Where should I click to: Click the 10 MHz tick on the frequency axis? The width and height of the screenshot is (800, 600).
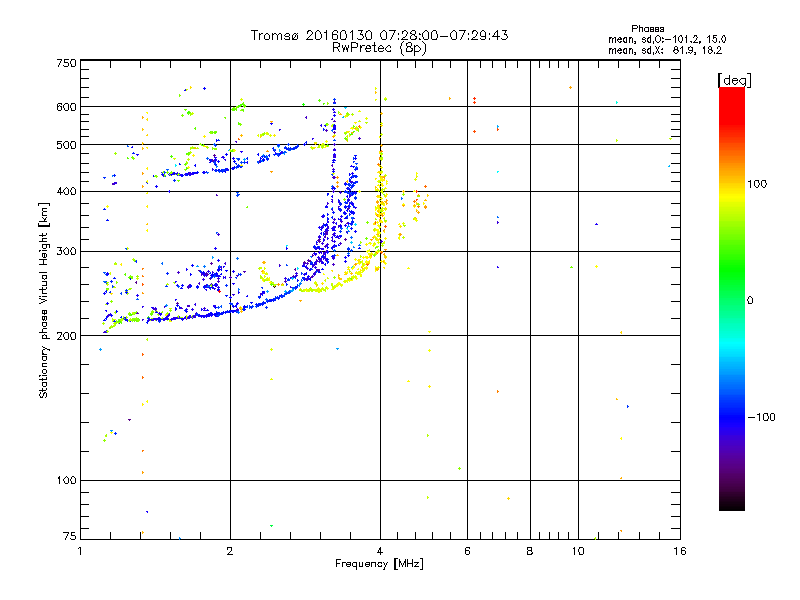(576, 551)
